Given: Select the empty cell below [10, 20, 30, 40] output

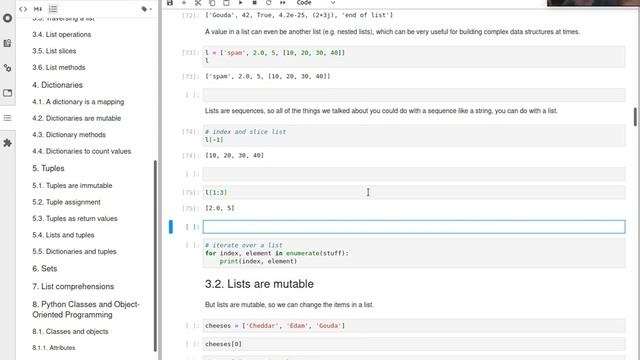Looking at the screenshot, I should pyautogui.click(x=414, y=174).
